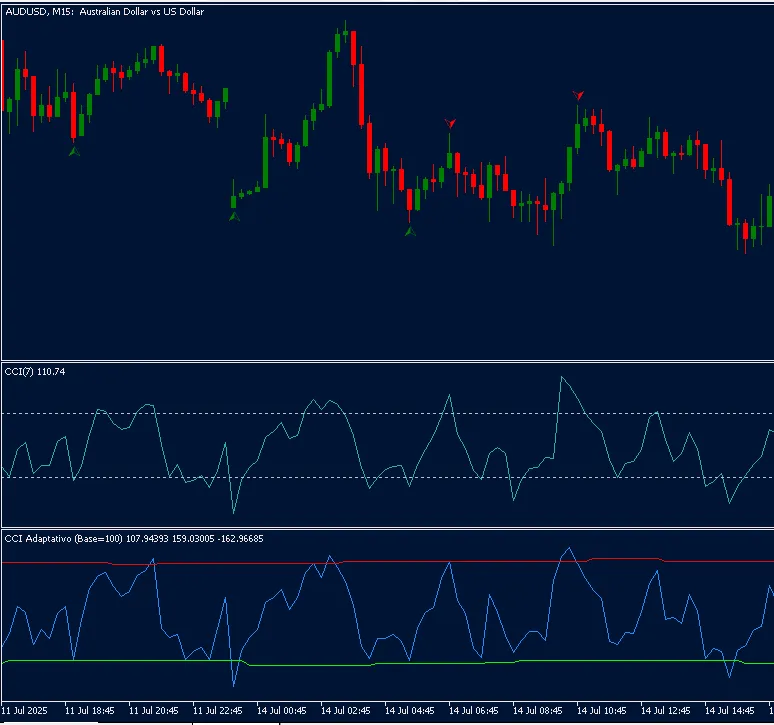Screen dimensions: 774x725
Task: Click the rightmost green buy arrow
Action: click(x=409, y=232)
